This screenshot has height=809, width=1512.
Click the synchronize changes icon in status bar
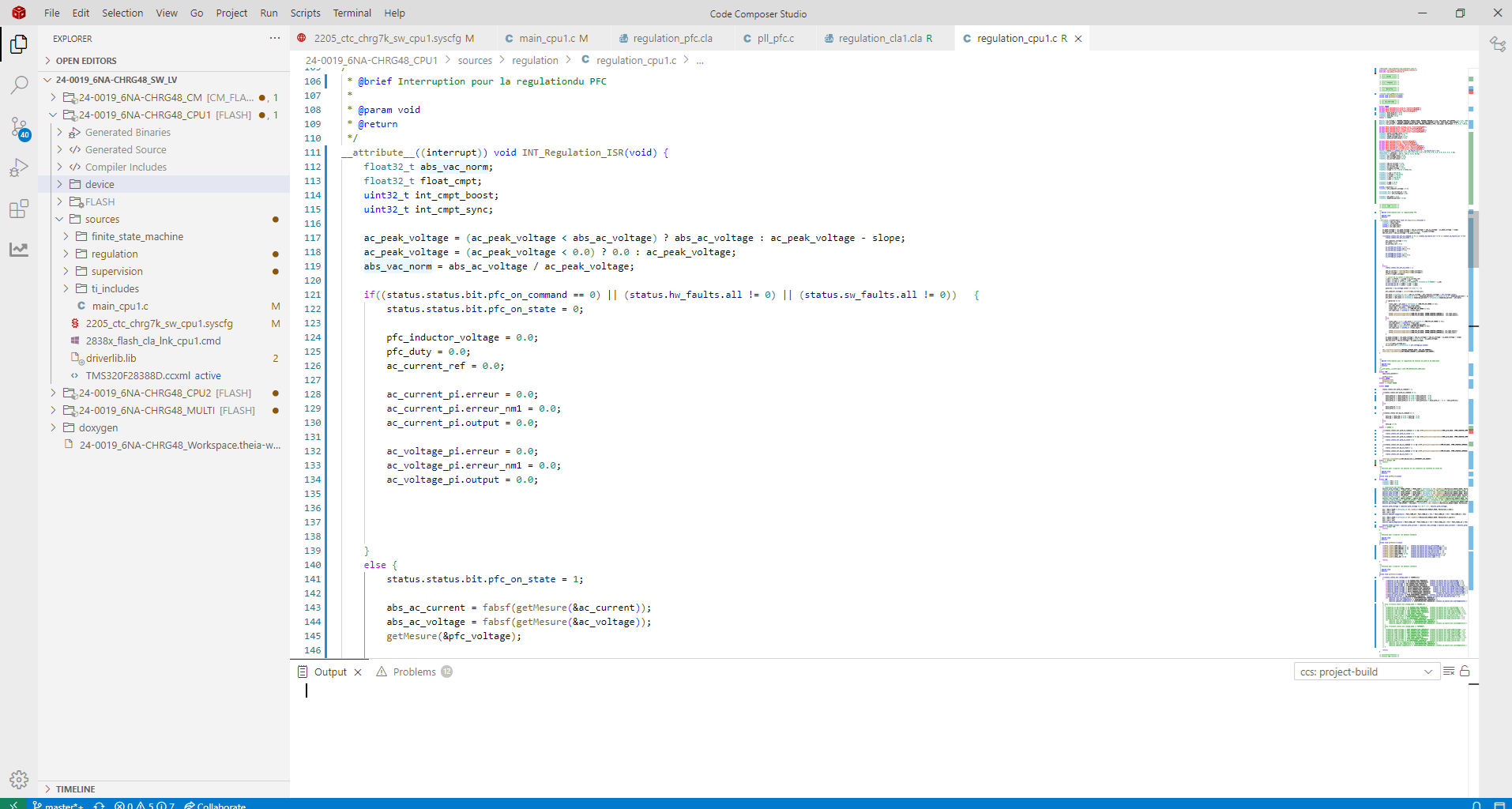point(99,805)
